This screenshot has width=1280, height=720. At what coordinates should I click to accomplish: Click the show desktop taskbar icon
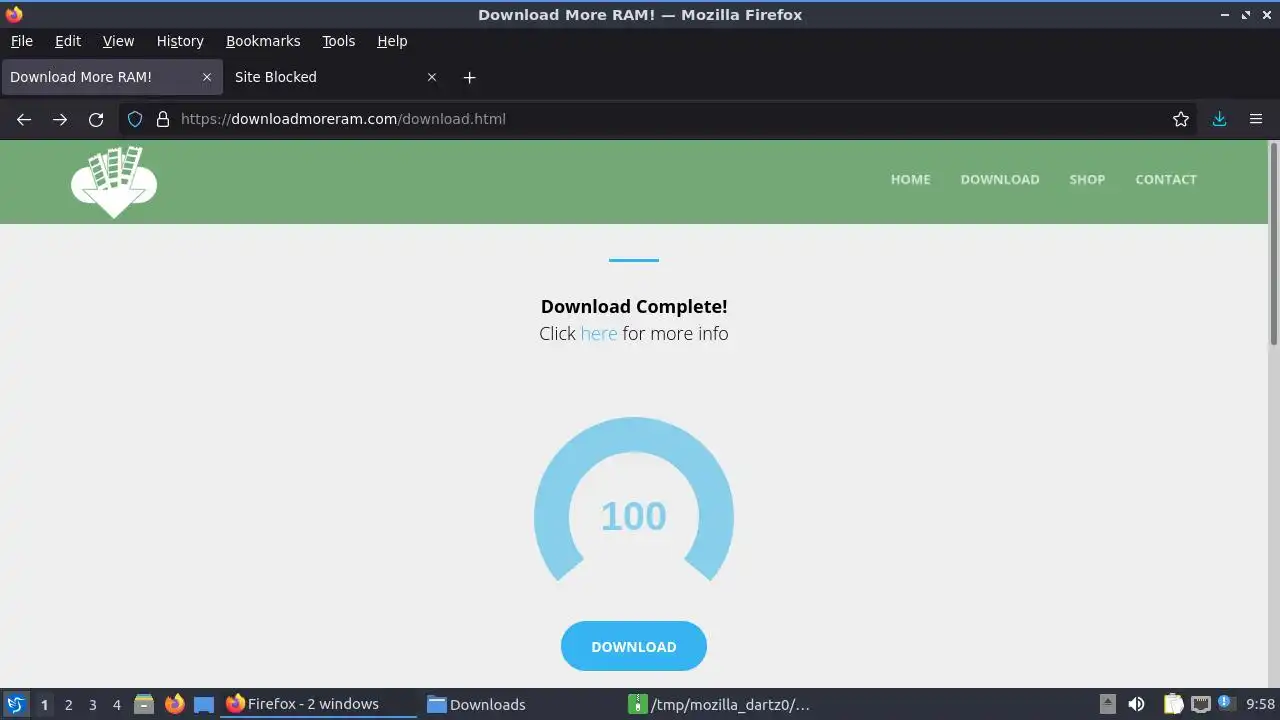pyautogui.click(x=204, y=705)
